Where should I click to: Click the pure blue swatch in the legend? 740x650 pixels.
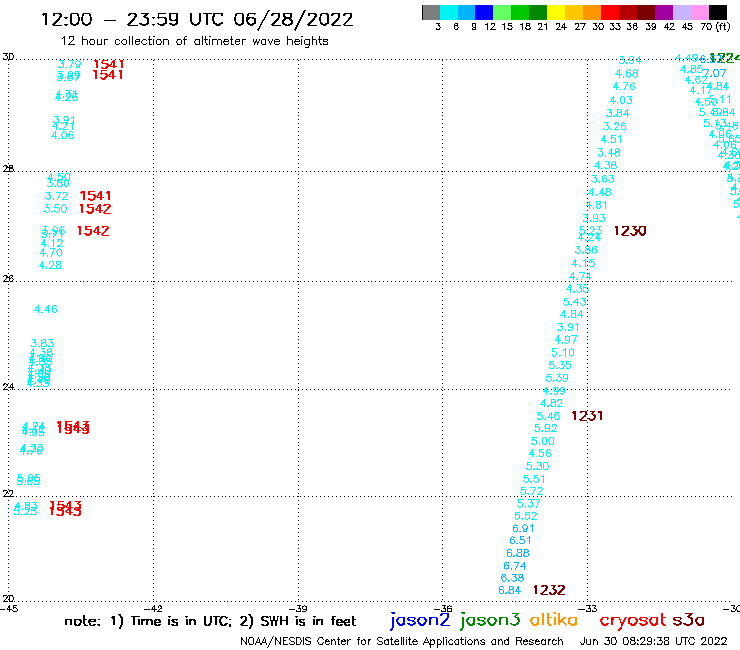coord(484,12)
